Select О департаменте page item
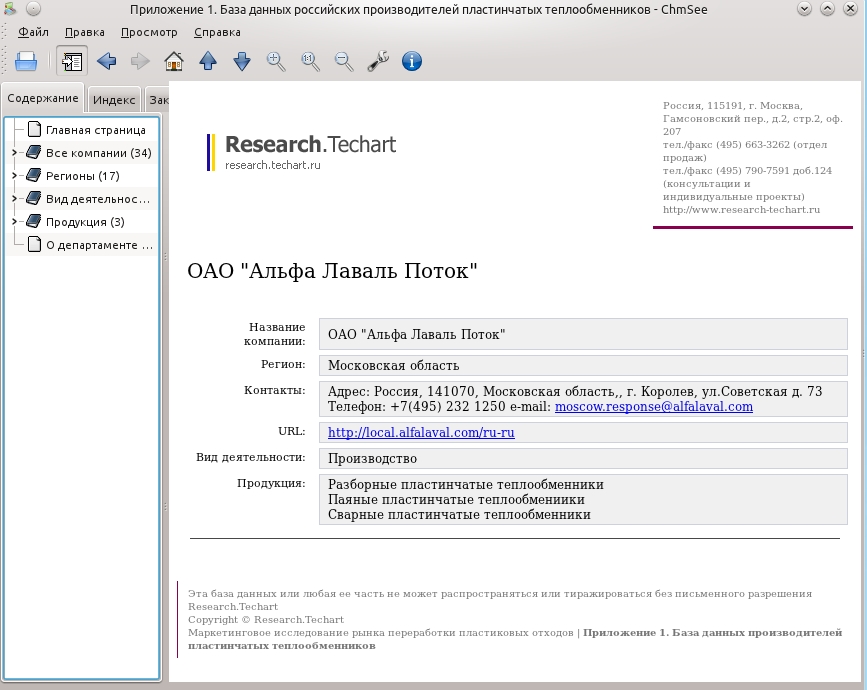The height and width of the screenshot is (690, 867). point(99,245)
